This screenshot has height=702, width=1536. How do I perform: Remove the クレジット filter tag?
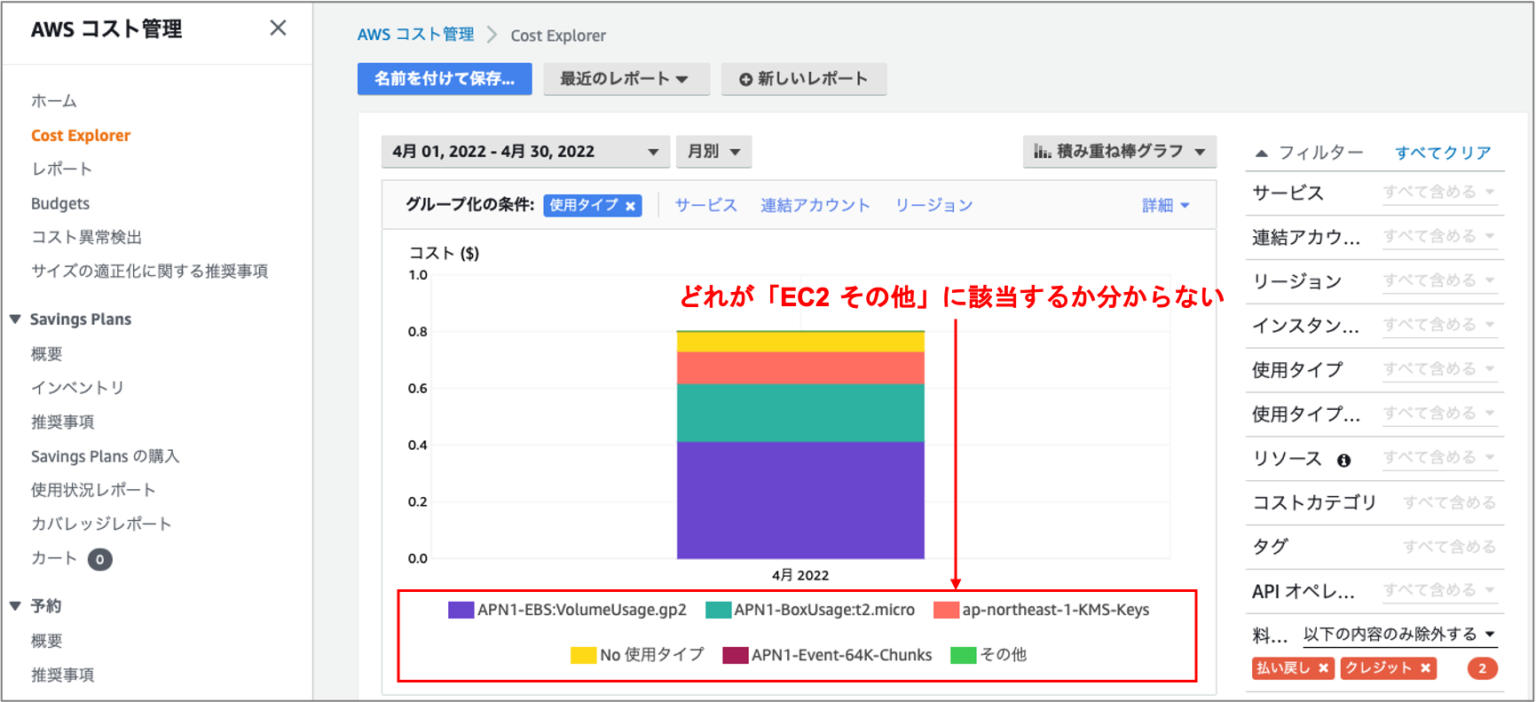(x=1426, y=668)
